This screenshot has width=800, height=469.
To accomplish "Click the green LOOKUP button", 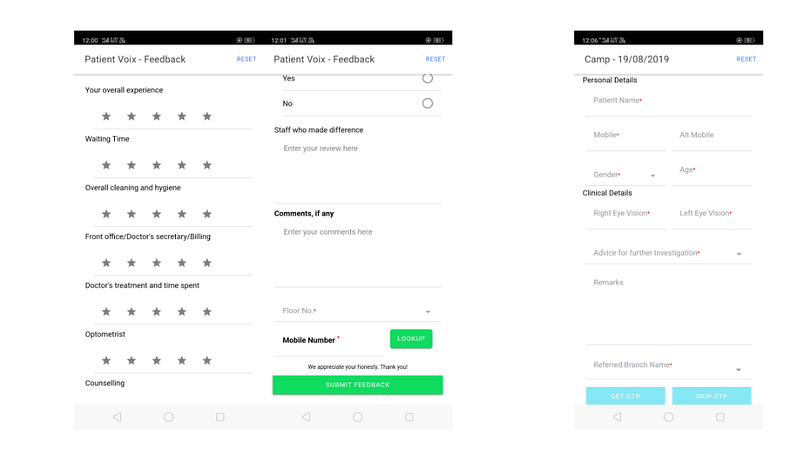I will point(411,339).
